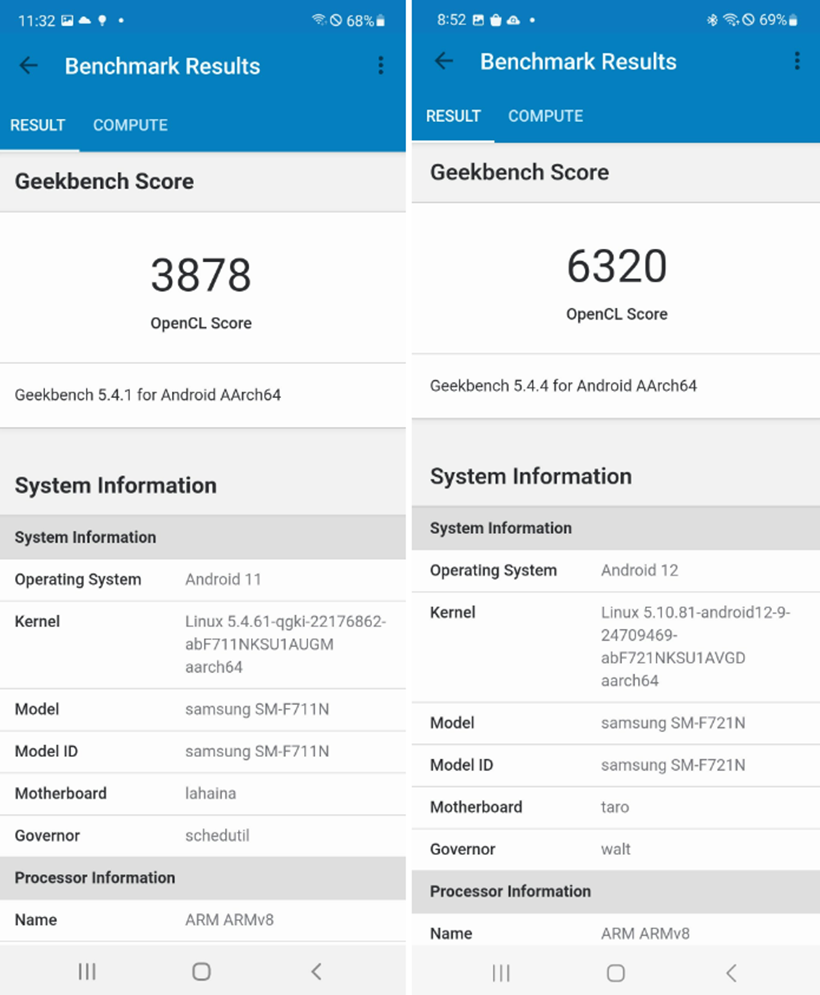Viewport: 820px width, 995px height.
Task: Tap back arrow on the left phone screen
Action: (29, 65)
